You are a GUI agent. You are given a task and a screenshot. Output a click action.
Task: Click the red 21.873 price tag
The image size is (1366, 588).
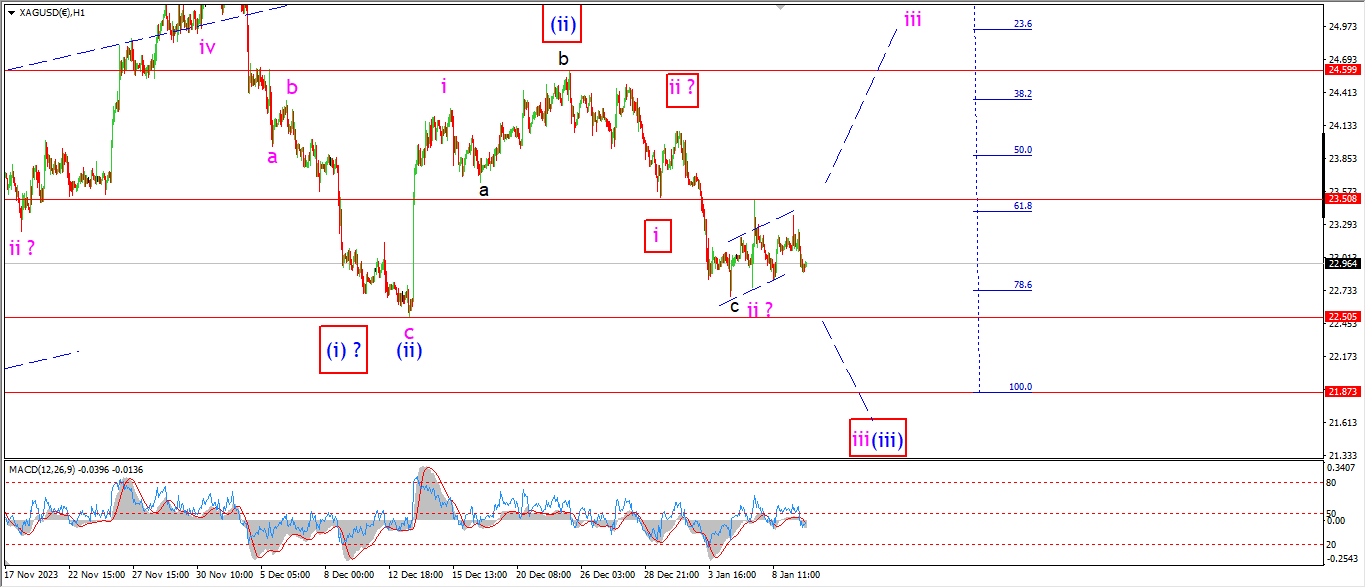coord(1340,392)
